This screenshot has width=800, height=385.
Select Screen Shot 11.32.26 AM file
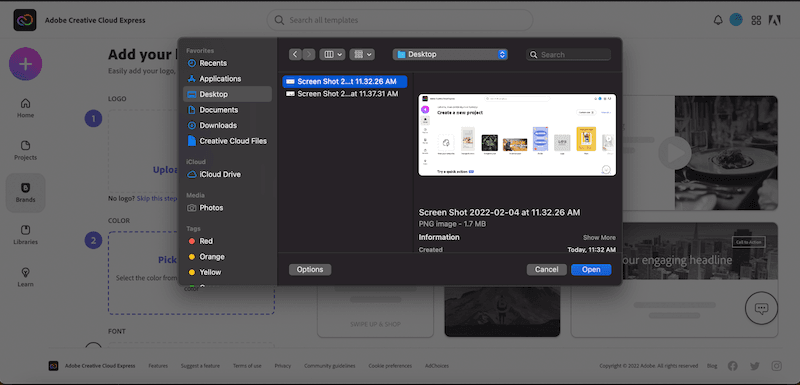click(345, 82)
